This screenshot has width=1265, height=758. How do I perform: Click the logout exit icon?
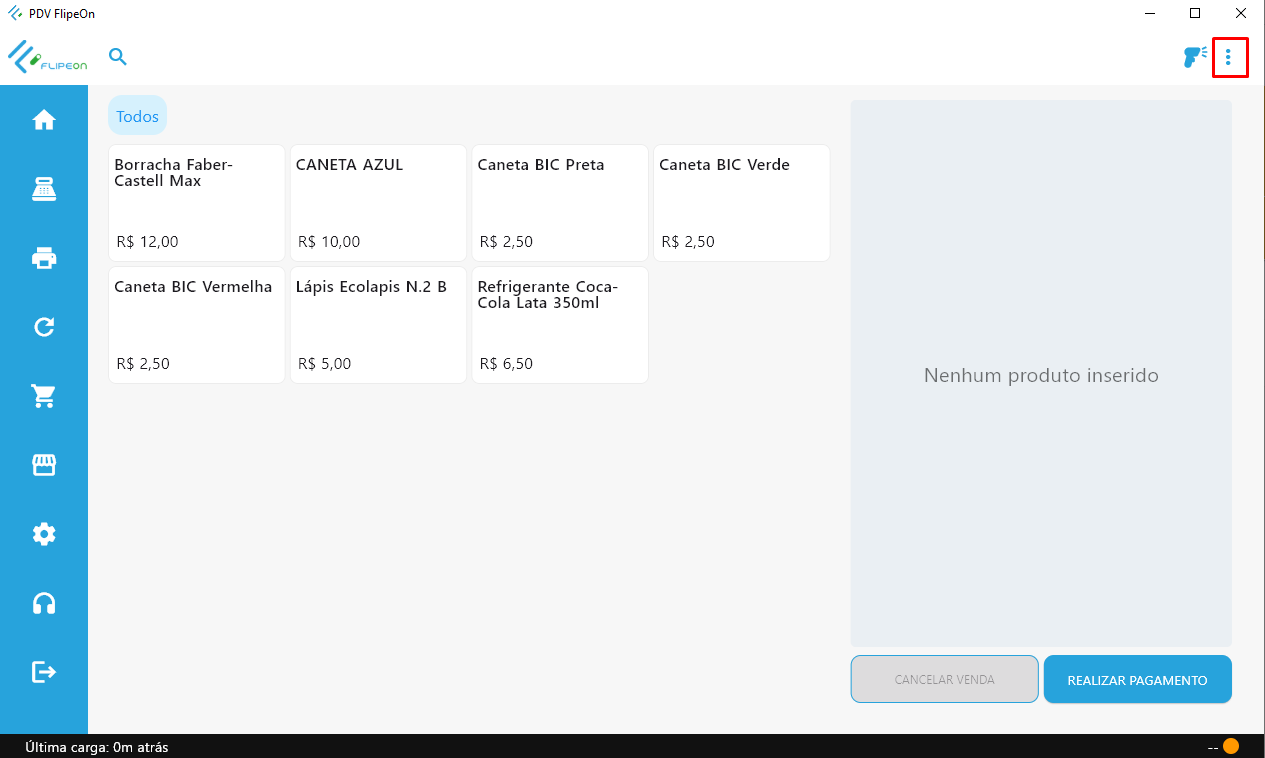click(44, 672)
